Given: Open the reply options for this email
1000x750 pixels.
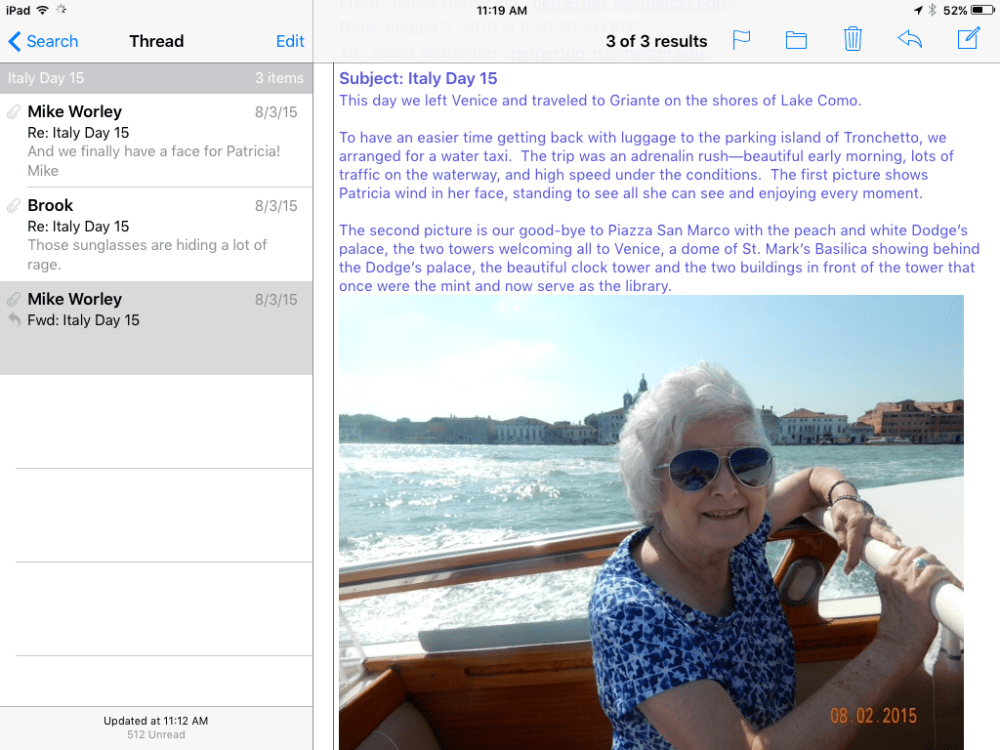Looking at the screenshot, I should tap(910, 40).
